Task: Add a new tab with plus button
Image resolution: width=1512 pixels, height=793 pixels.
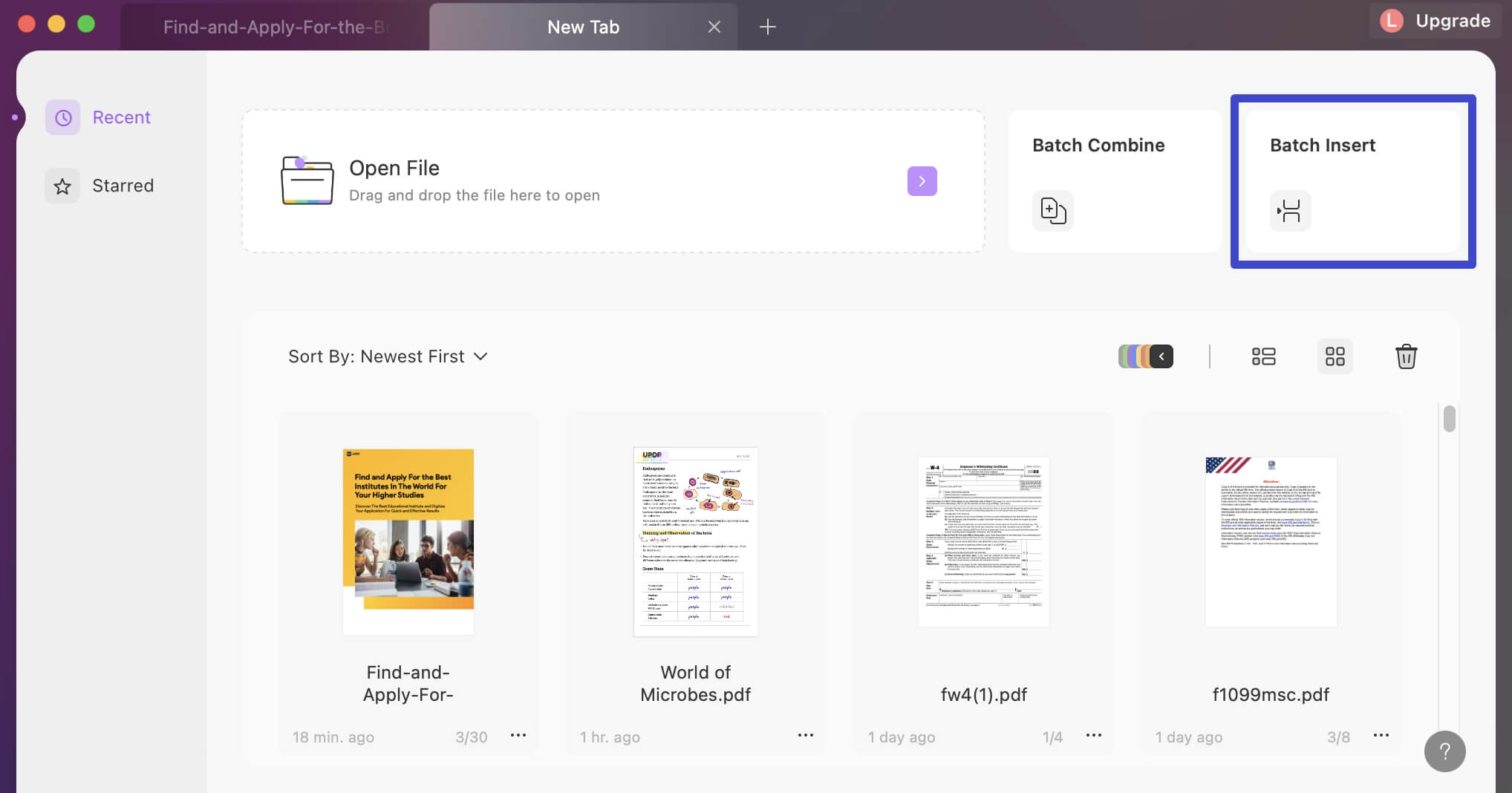Action: tap(768, 27)
